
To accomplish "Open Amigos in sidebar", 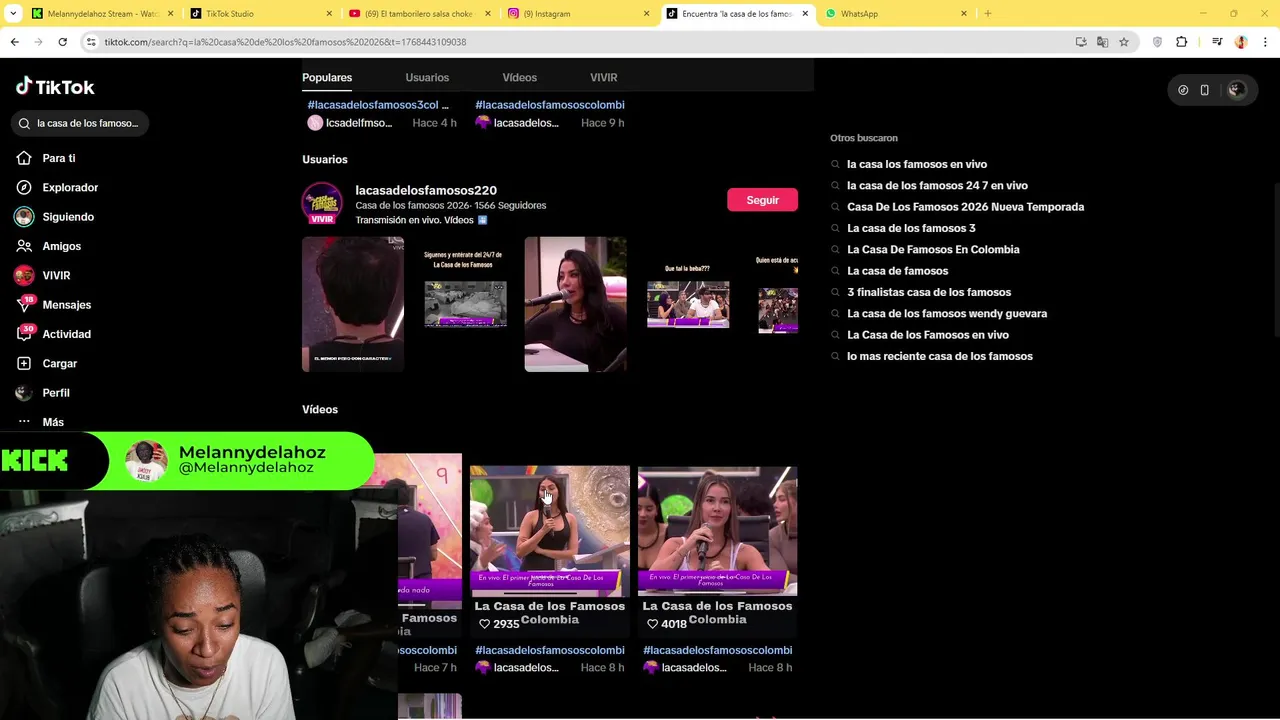I will point(61,246).
